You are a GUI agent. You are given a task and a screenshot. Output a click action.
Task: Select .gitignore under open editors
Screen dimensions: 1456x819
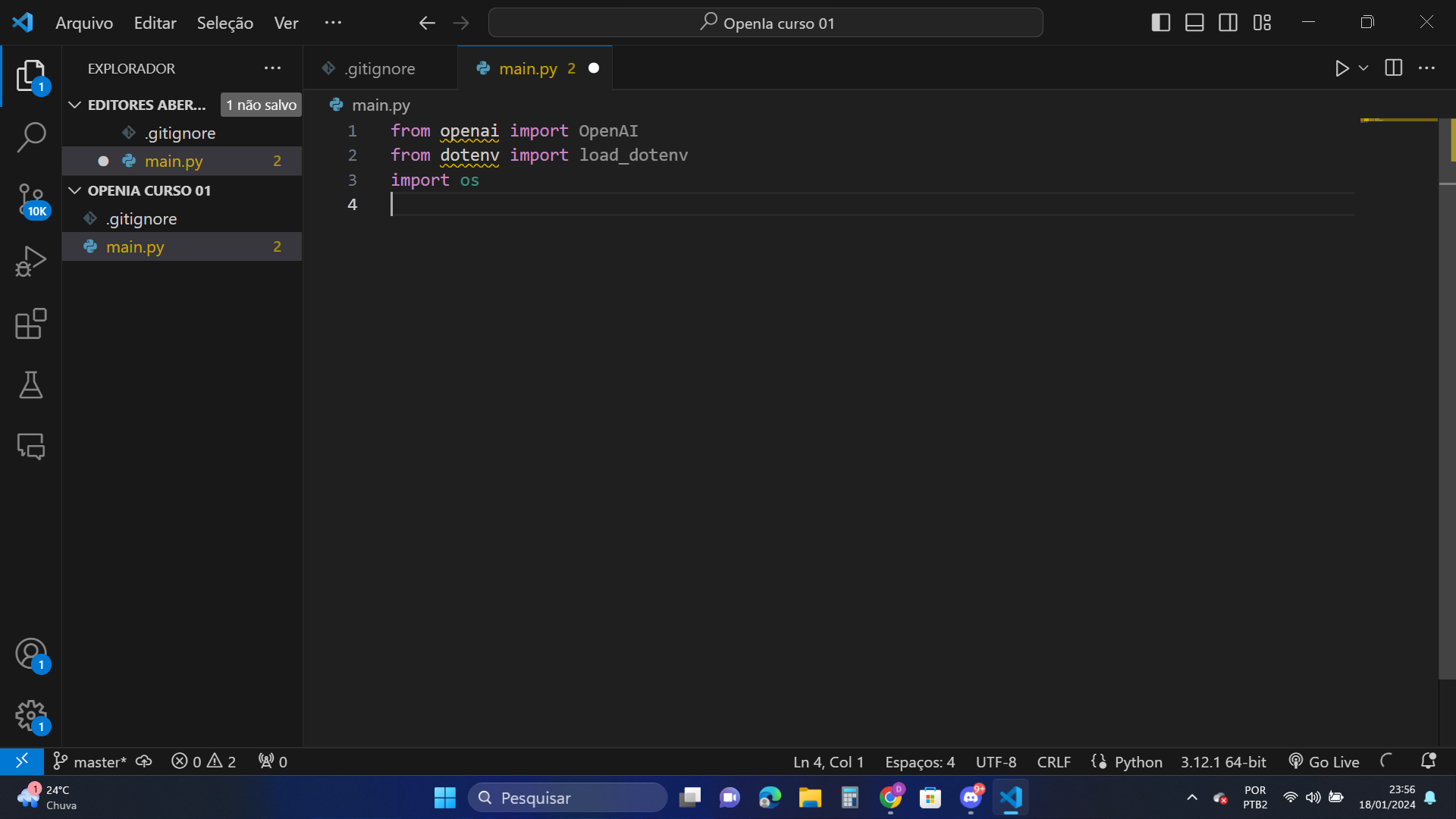click(182, 133)
